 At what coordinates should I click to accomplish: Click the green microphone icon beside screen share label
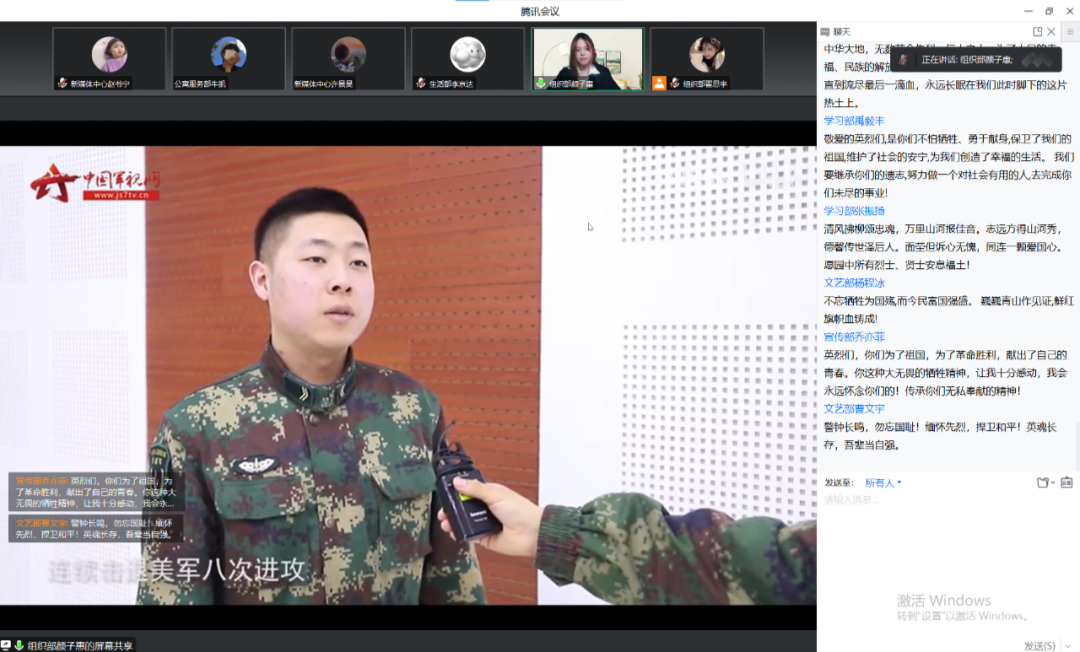pyautogui.click(x=19, y=645)
